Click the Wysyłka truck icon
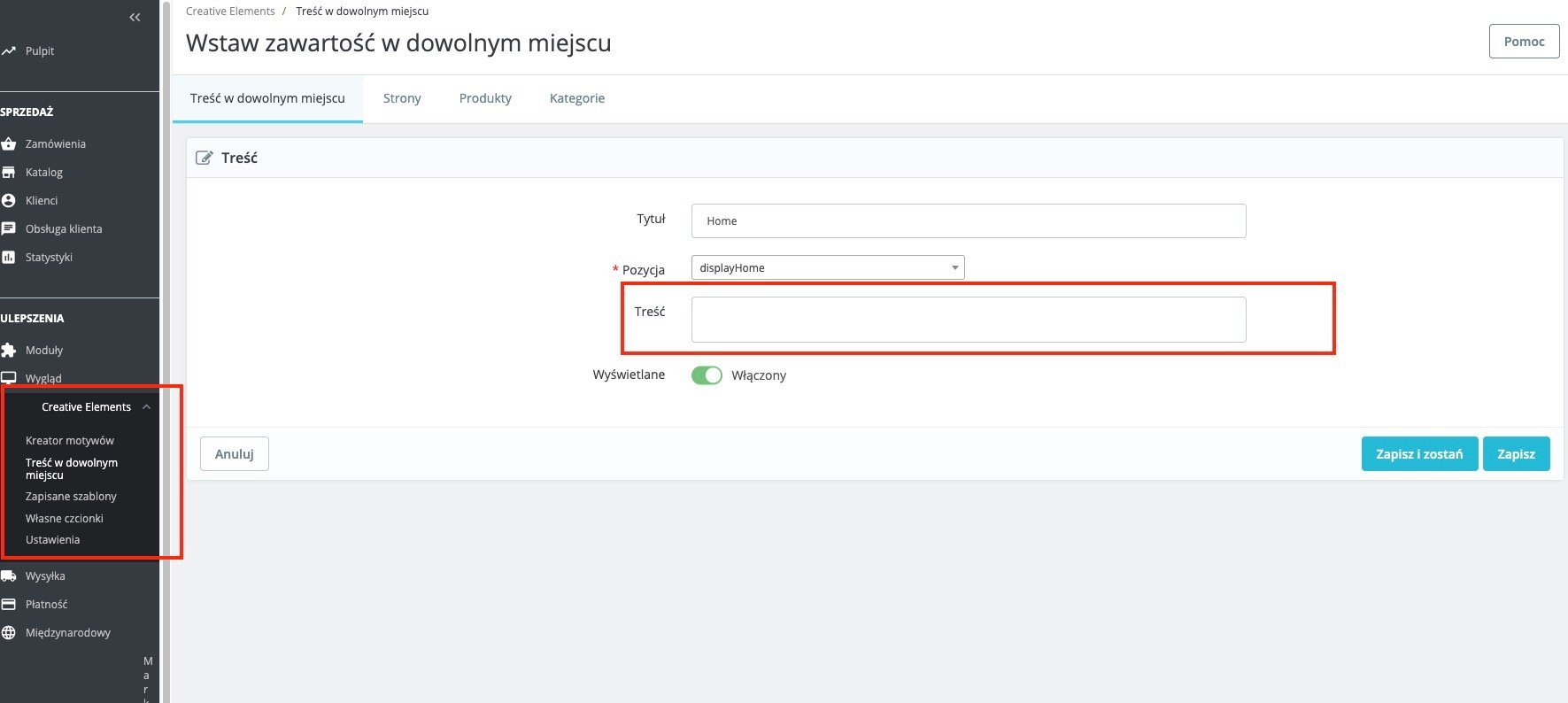 (9, 576)
